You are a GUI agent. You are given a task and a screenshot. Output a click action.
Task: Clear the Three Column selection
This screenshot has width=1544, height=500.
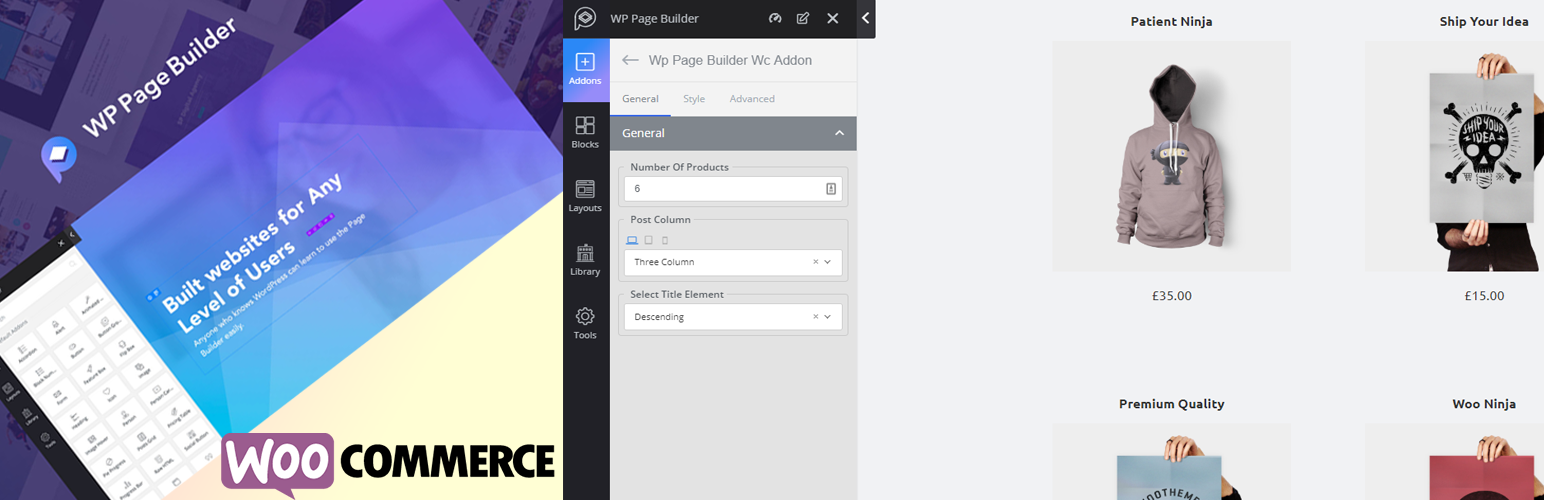(815, 262)
